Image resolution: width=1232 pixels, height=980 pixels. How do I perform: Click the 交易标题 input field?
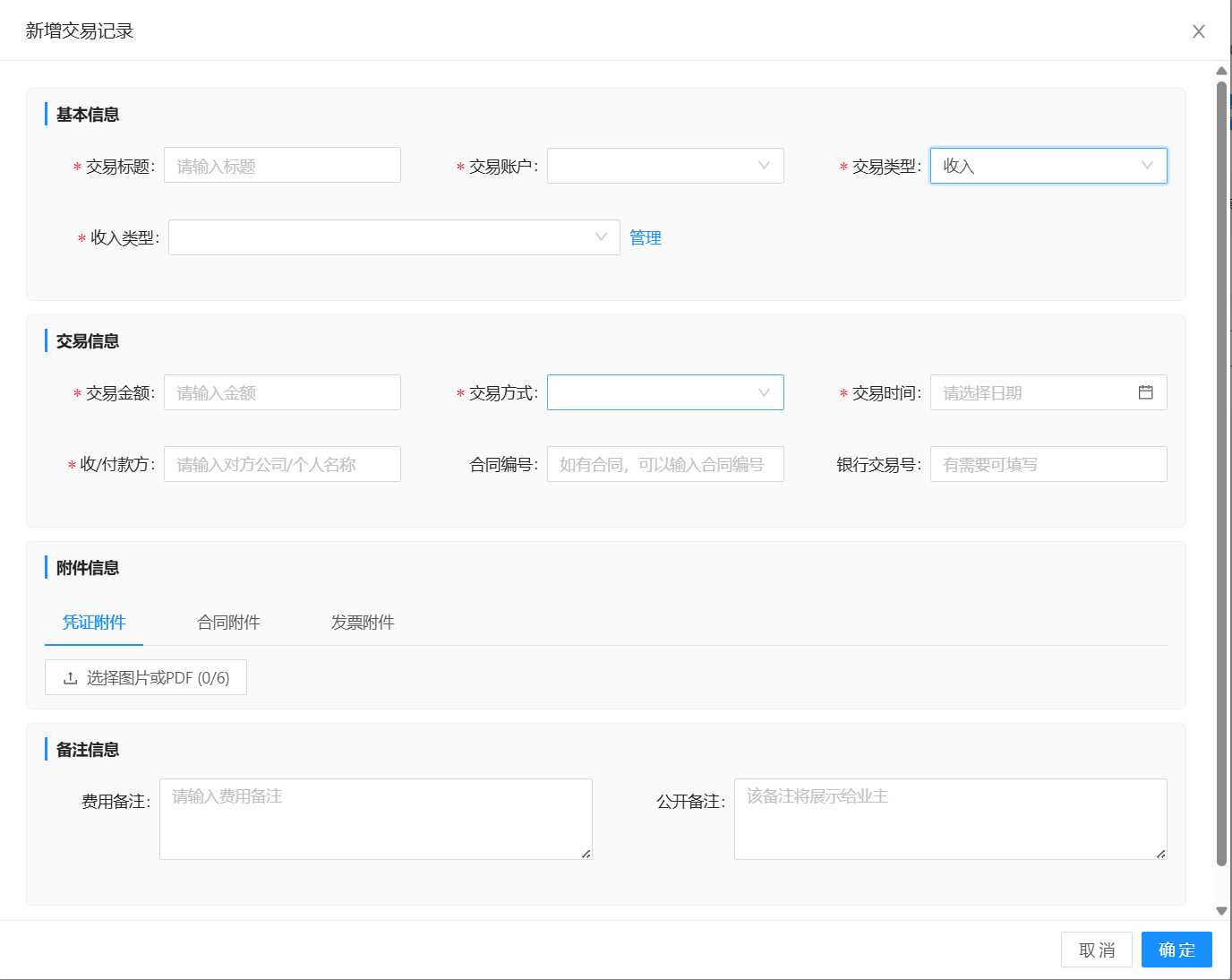pos(282,166)
